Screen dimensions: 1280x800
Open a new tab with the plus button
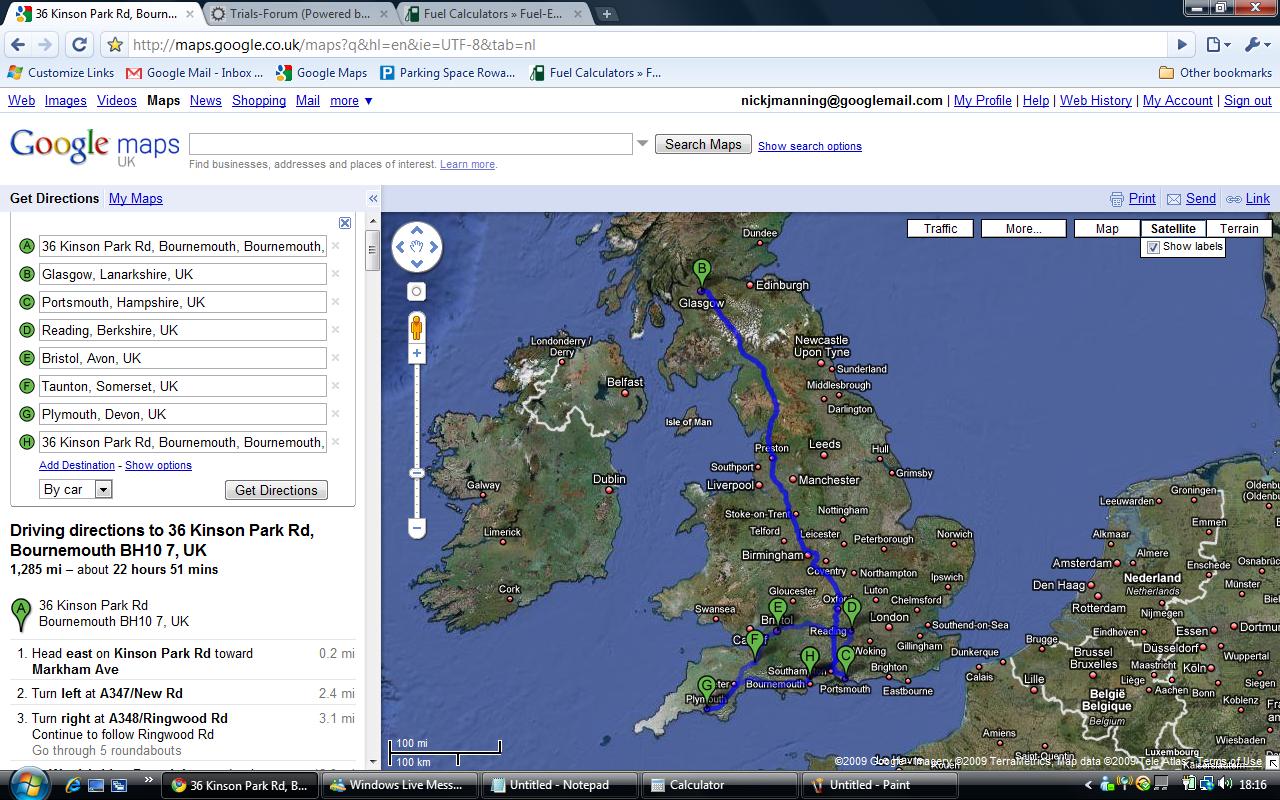pos(607,14)
